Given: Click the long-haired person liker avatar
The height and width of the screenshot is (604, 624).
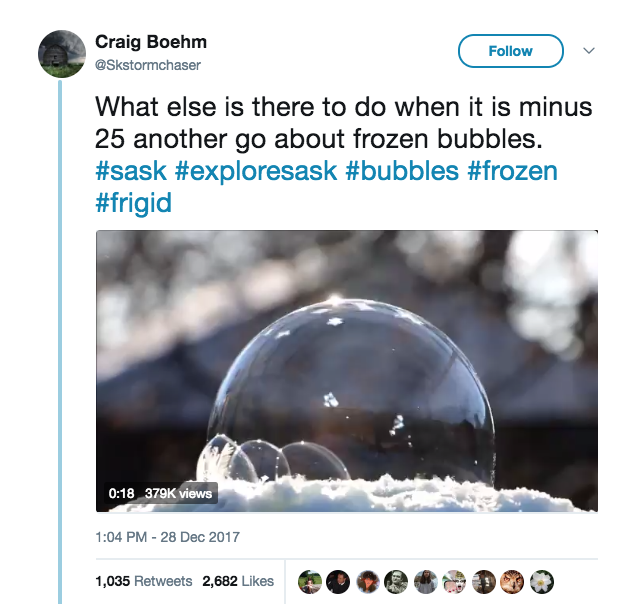Looking at the screenshot, I should 426,581.
